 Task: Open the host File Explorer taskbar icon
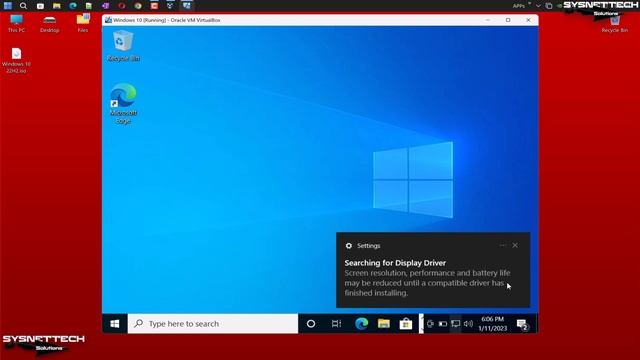pos(56,6)
